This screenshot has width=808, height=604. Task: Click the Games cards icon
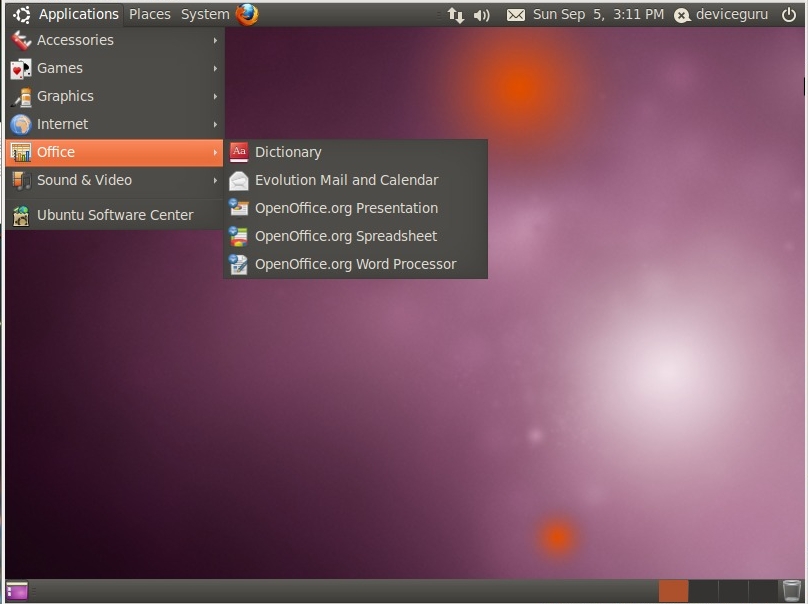(21, 68)
